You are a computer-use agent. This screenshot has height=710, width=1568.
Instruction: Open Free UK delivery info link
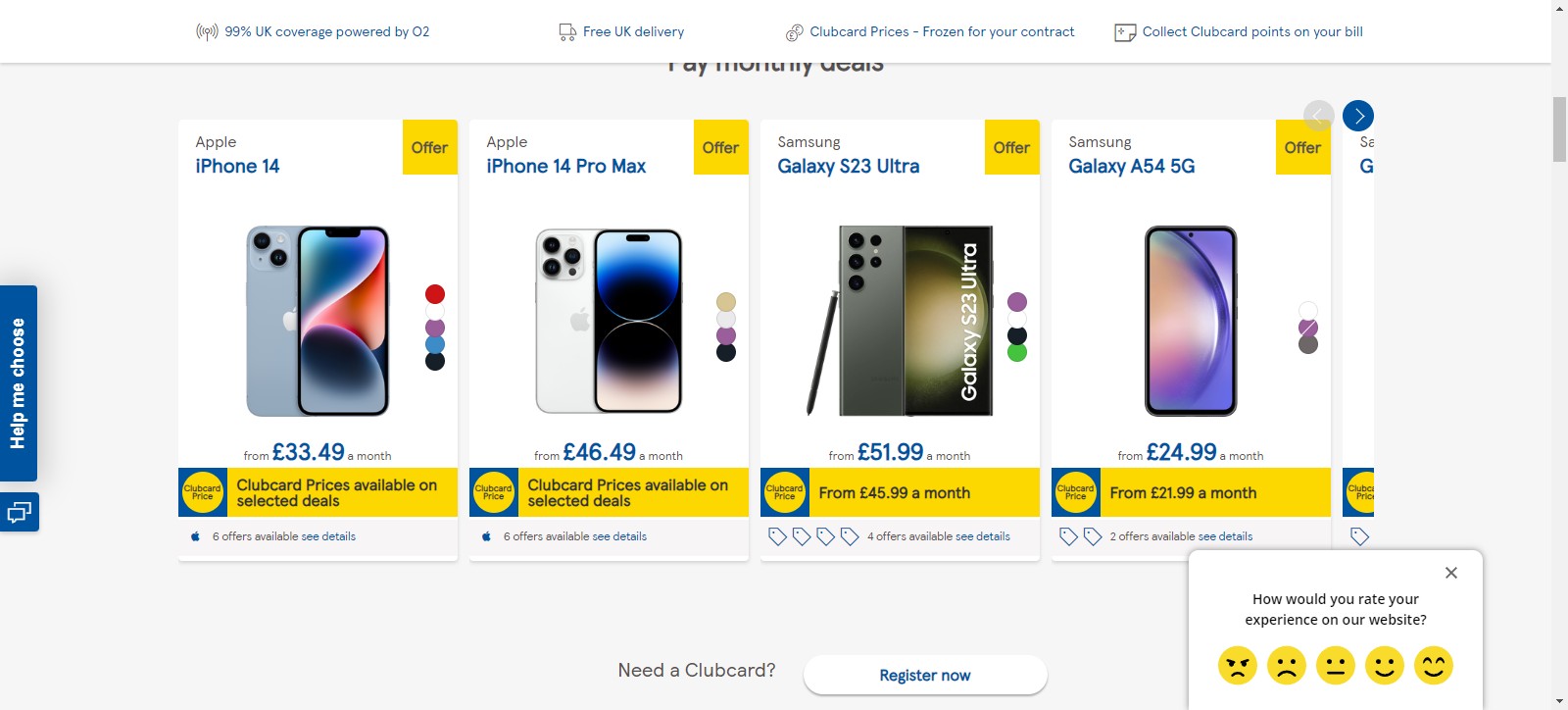pos(633,31)
